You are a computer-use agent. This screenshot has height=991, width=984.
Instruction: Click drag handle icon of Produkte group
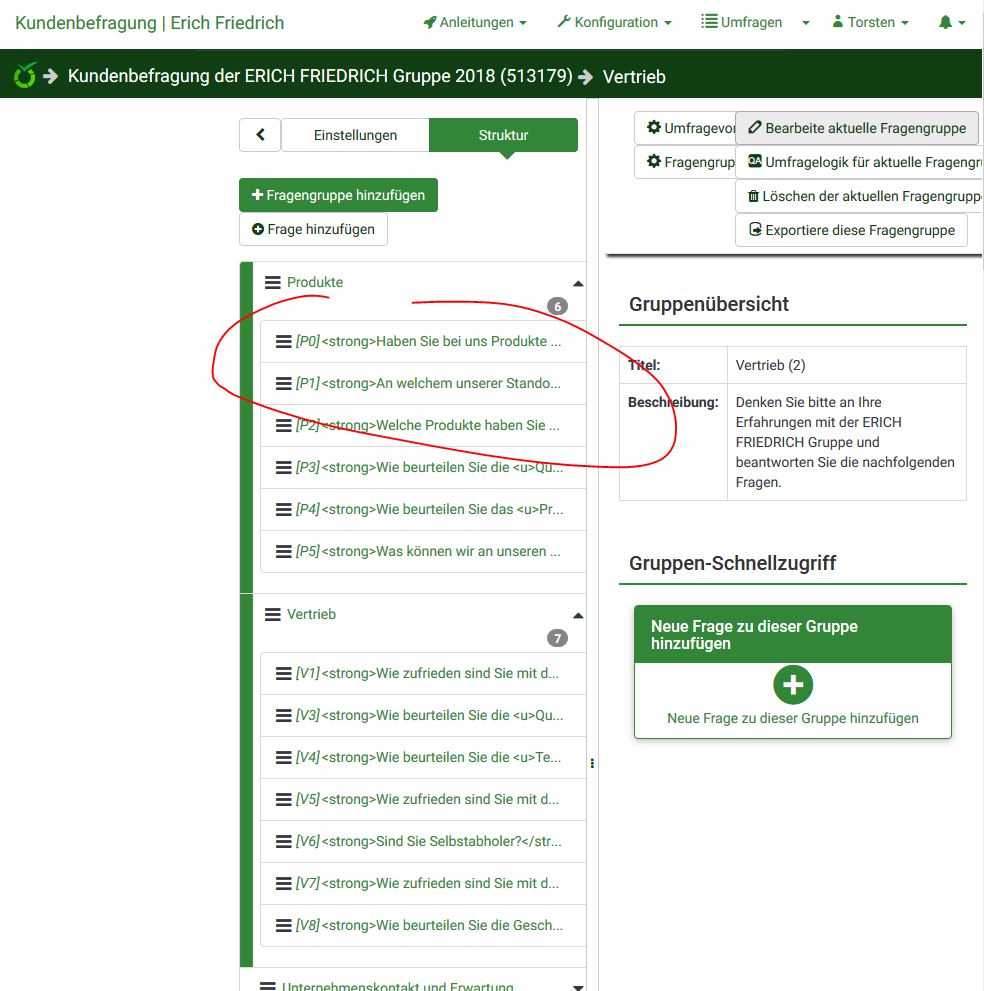[x=272, y=283]
